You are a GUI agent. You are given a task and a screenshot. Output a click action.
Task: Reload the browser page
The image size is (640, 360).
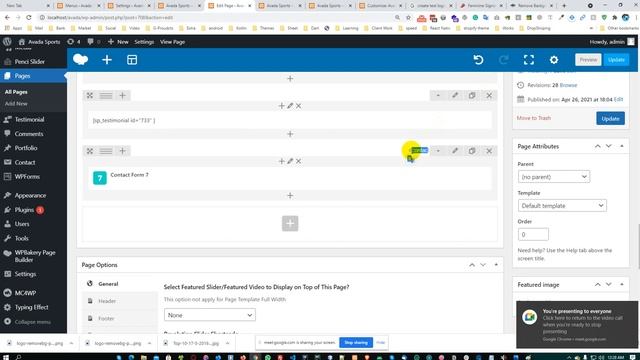coord(29,18)
